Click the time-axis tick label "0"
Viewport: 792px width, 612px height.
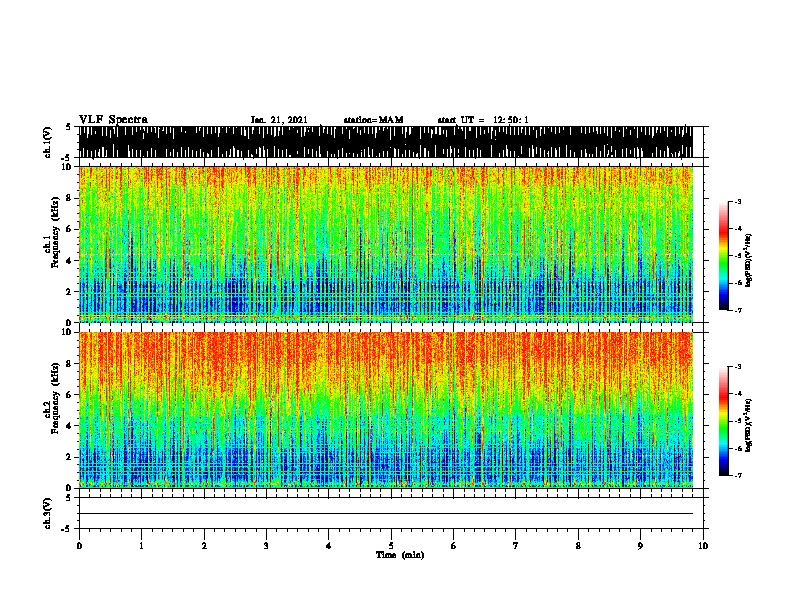click(79, 546)
